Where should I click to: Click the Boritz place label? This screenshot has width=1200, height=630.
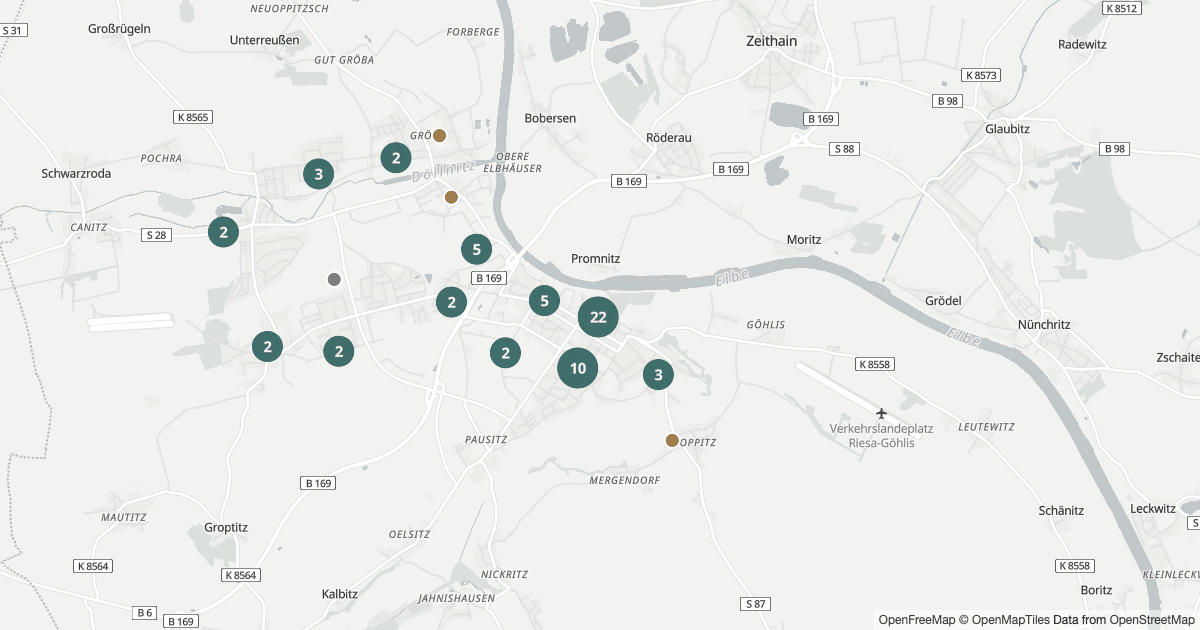tap(1096, 590)
